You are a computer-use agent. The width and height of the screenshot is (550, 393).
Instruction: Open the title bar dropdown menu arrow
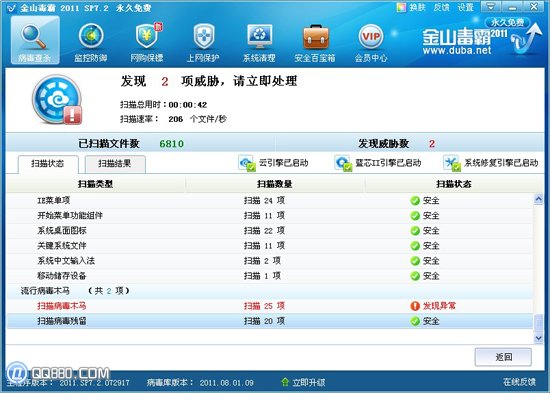click(x=491, y=7)
